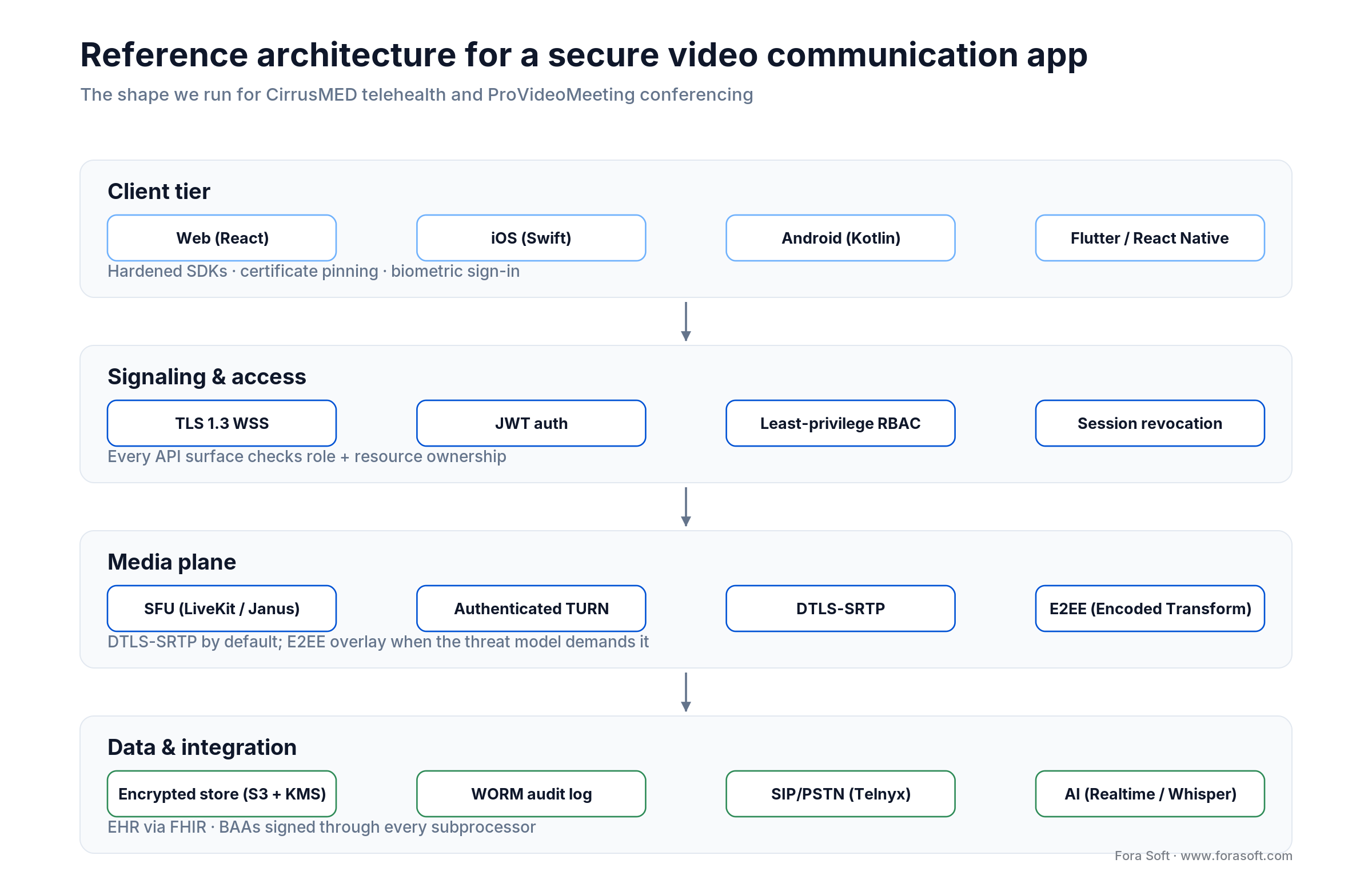This screenshot has height=883, width=1372.
Task: Click the Client tier heading
Action: pyautogui.click(x=159, y=192)
